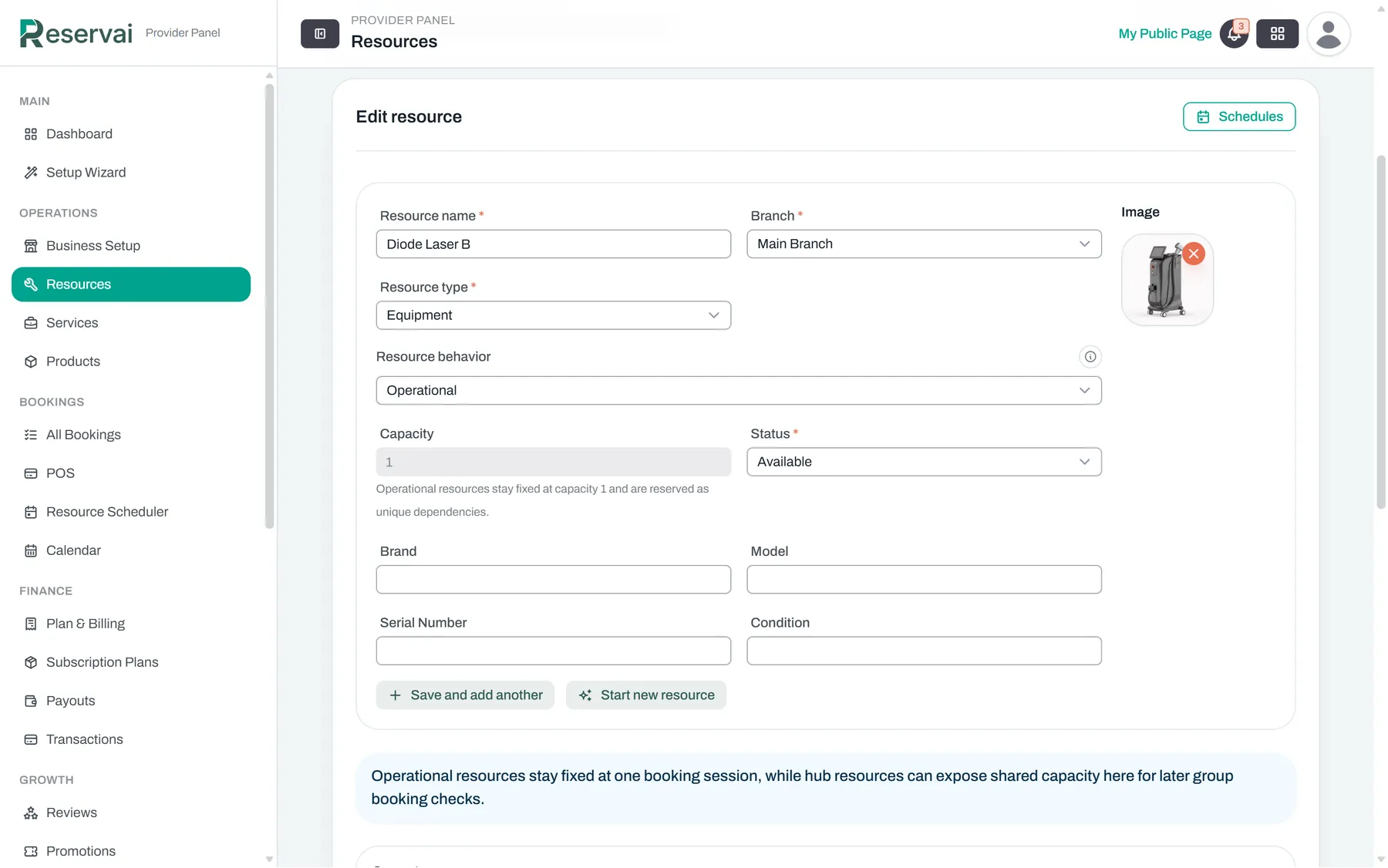This screenshot has width=1388, height=868.
Task: Click the main page scrollbar
Action: (x=1380, y=331)
